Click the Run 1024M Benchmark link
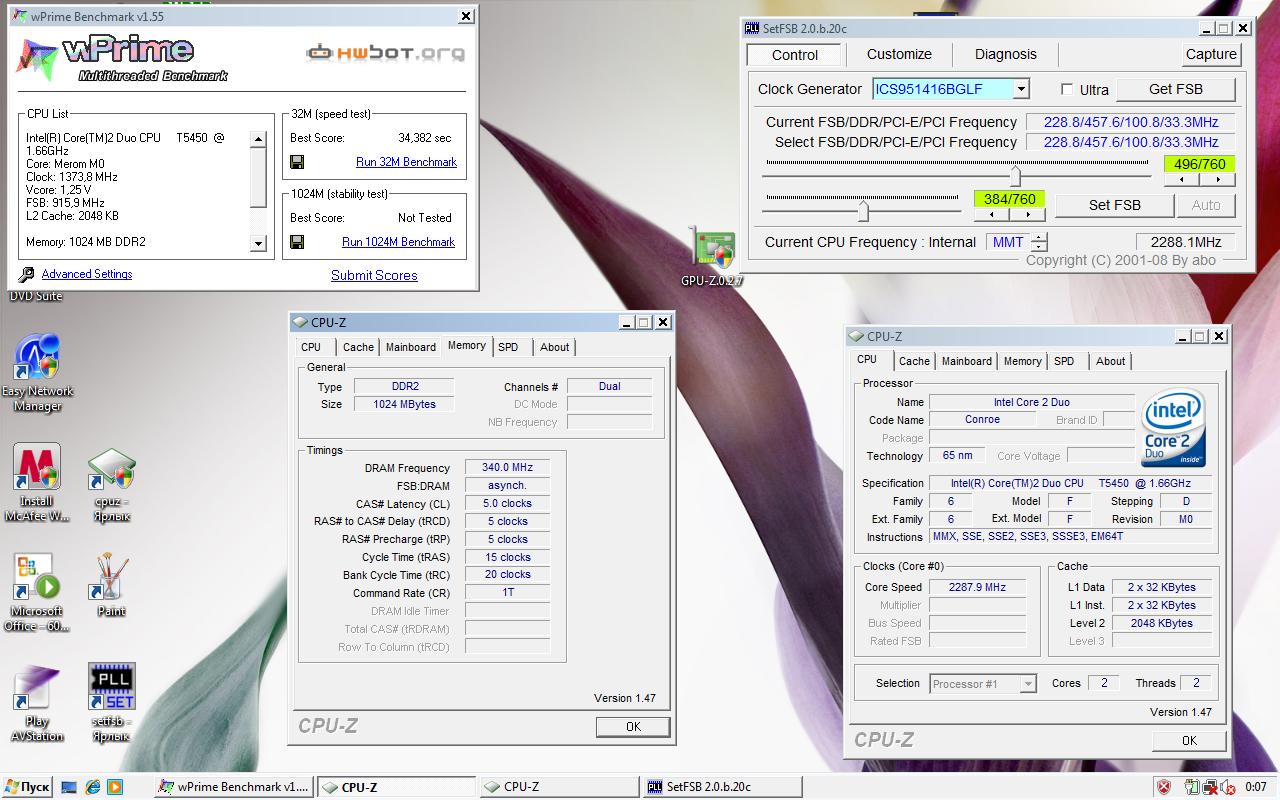 (398, 242)
